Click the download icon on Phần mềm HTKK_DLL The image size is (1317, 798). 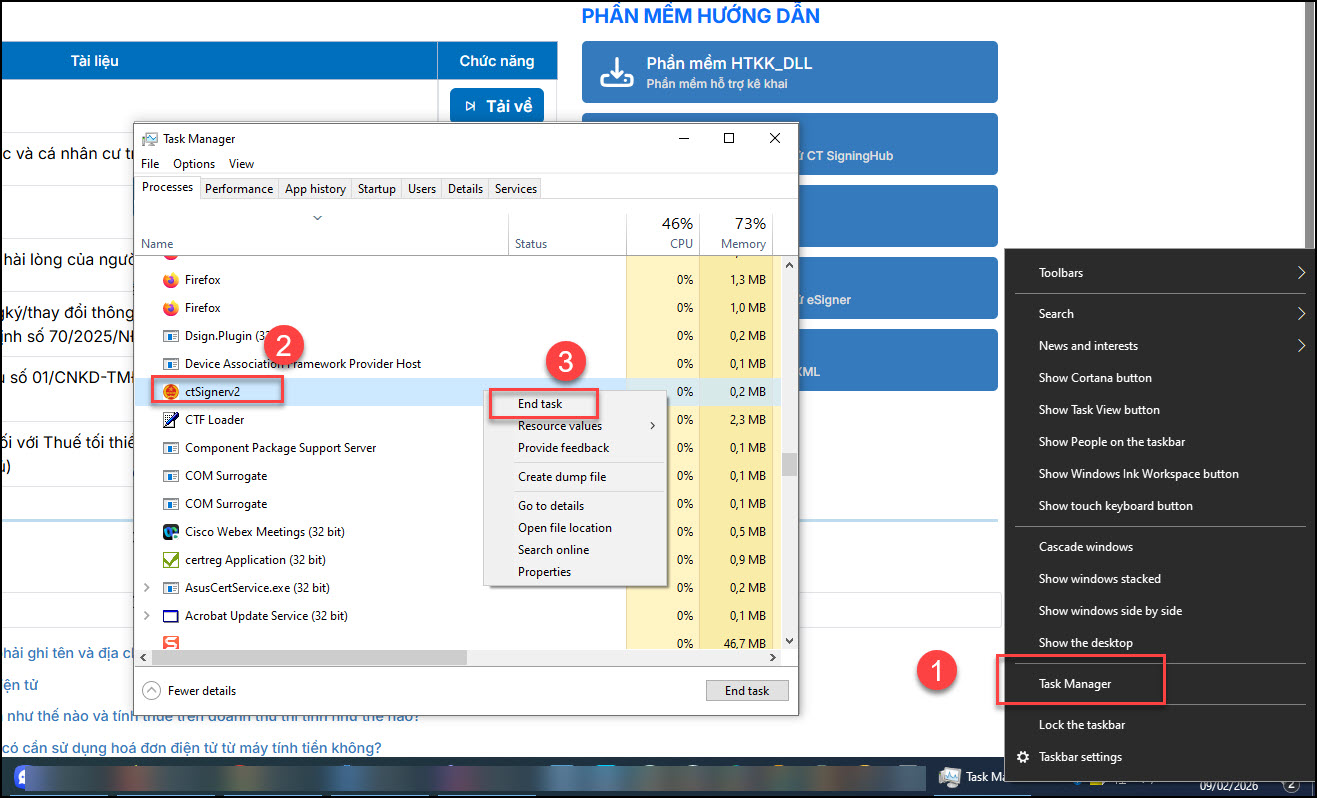click(x=617, y=72)
